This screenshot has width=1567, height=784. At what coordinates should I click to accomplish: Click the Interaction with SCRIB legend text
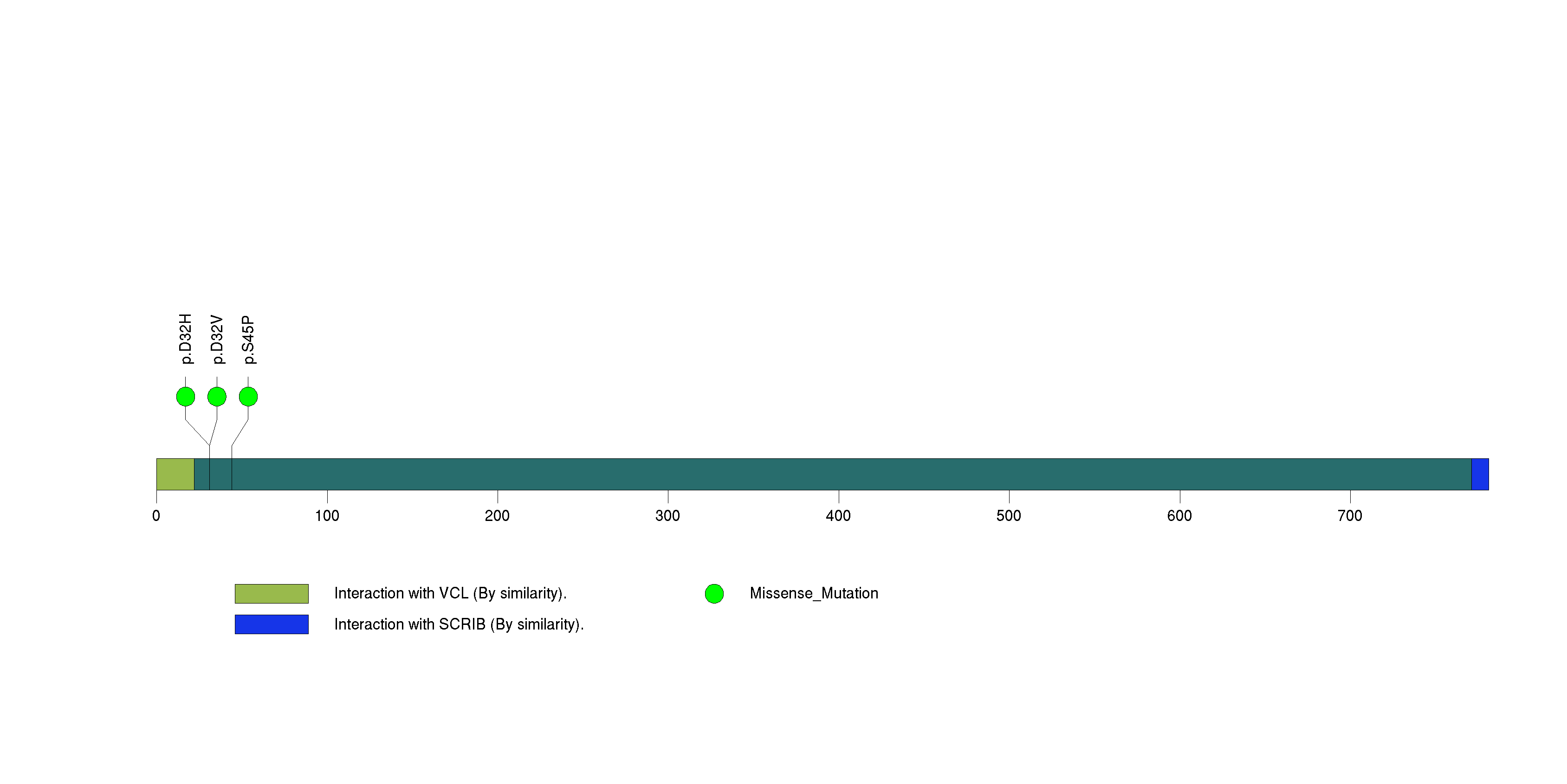click(459, 624)
